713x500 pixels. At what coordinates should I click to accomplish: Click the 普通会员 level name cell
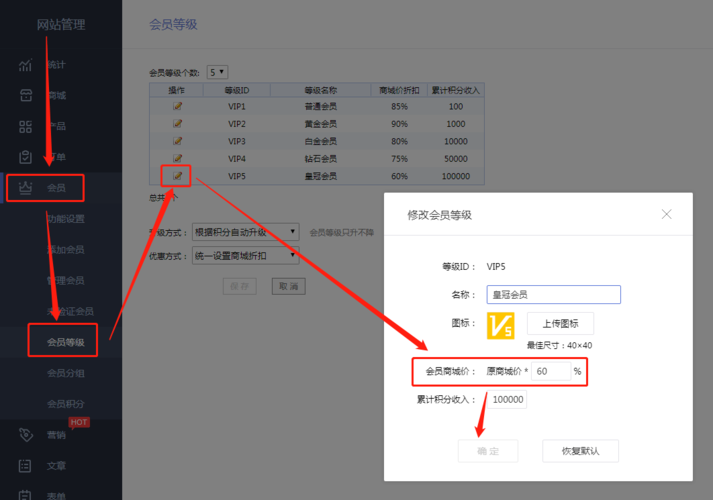321,106
